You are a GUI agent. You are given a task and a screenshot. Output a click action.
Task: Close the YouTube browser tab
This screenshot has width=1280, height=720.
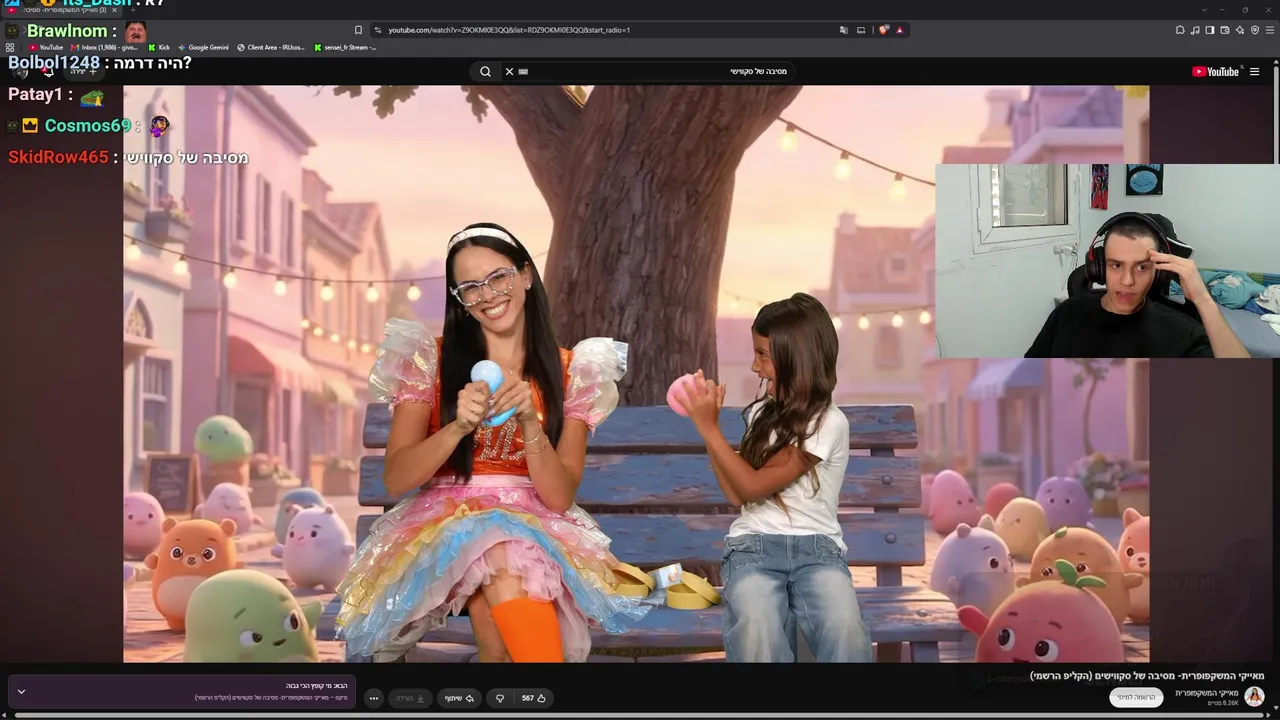coord(115,10)
